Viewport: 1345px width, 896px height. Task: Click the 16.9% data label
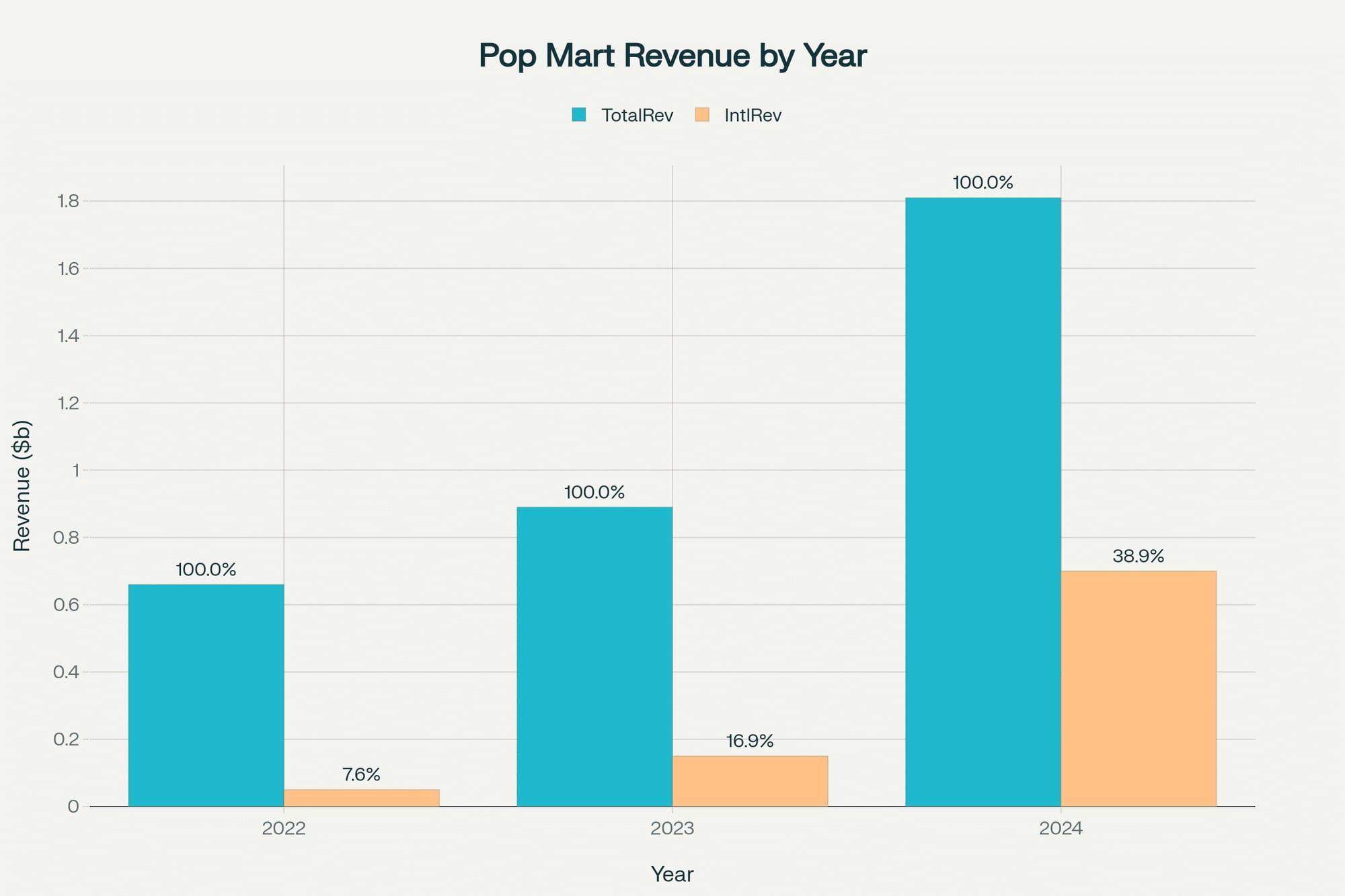point(750,741)
